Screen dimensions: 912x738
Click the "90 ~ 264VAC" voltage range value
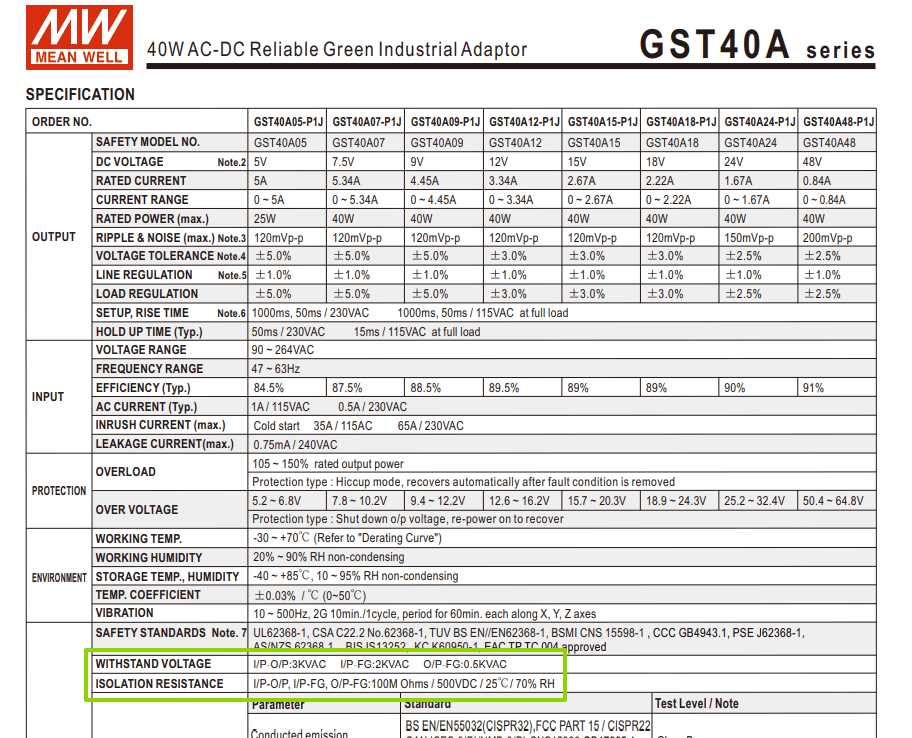283,350
